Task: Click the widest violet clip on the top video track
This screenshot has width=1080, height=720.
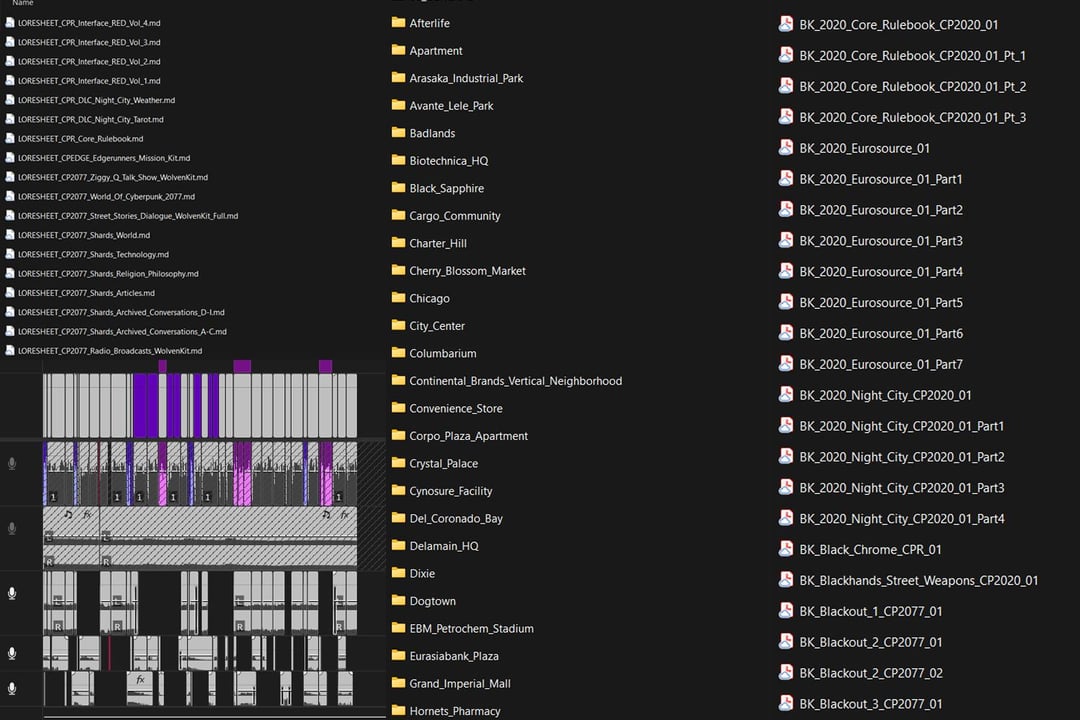Action: tap(145, 405)
